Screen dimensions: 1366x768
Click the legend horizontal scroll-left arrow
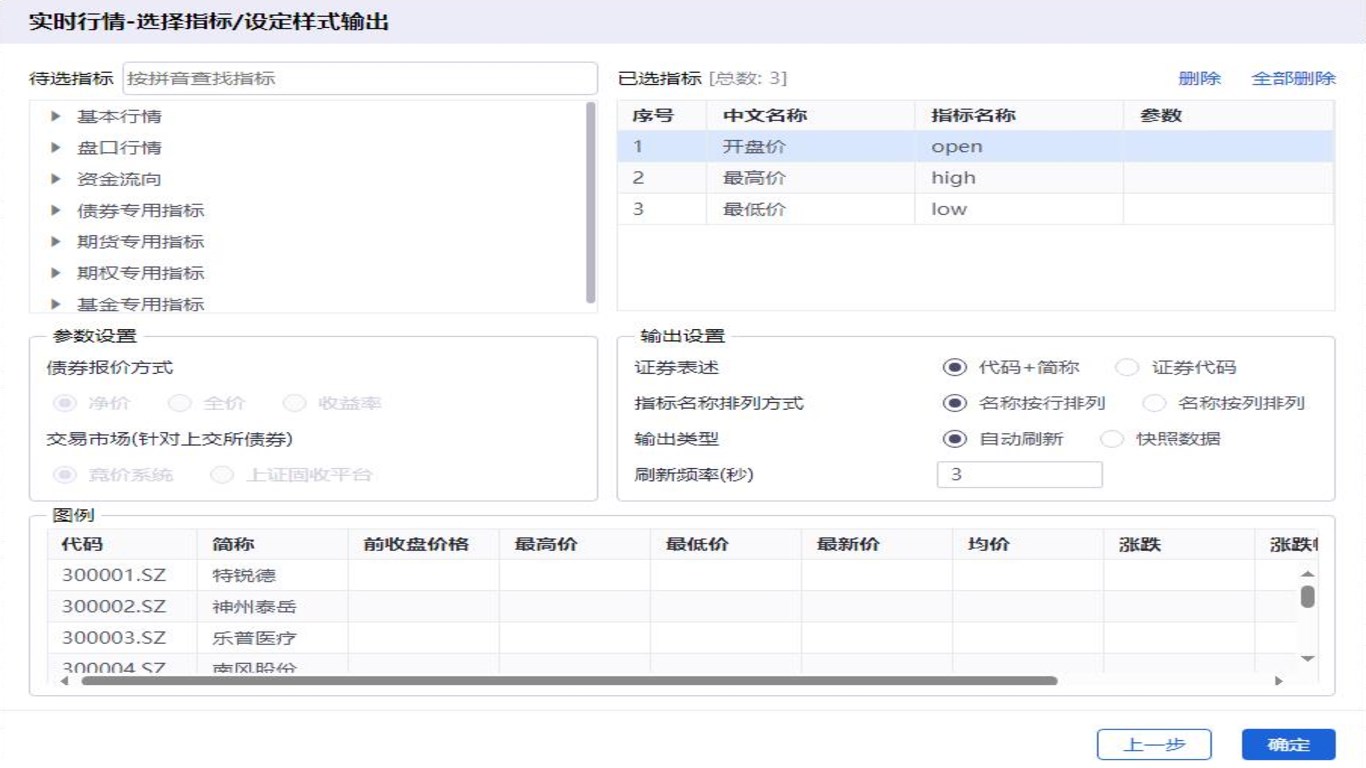tap(65, 681)
